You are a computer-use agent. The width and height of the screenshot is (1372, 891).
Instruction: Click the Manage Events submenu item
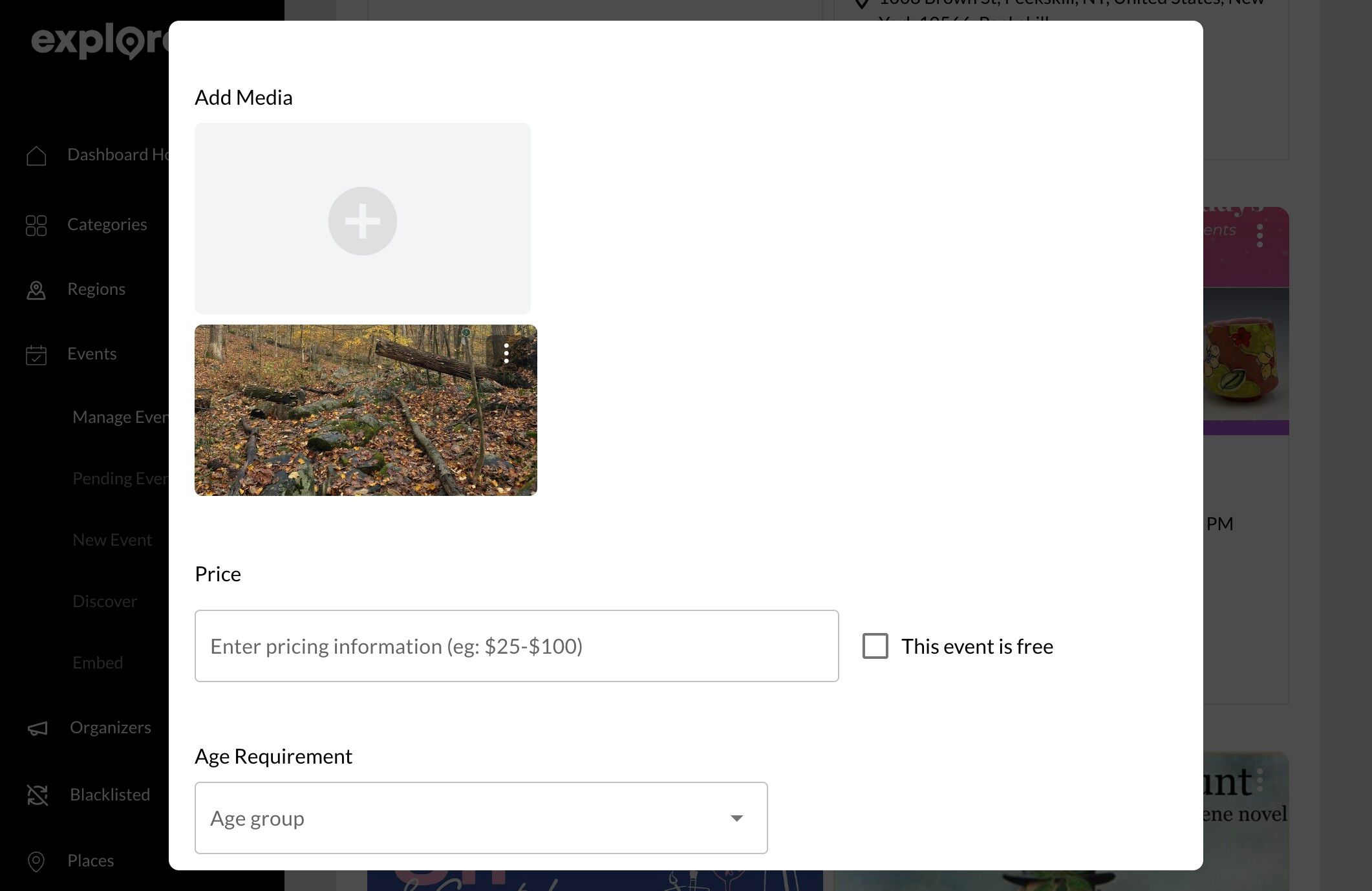pos(120,417)
